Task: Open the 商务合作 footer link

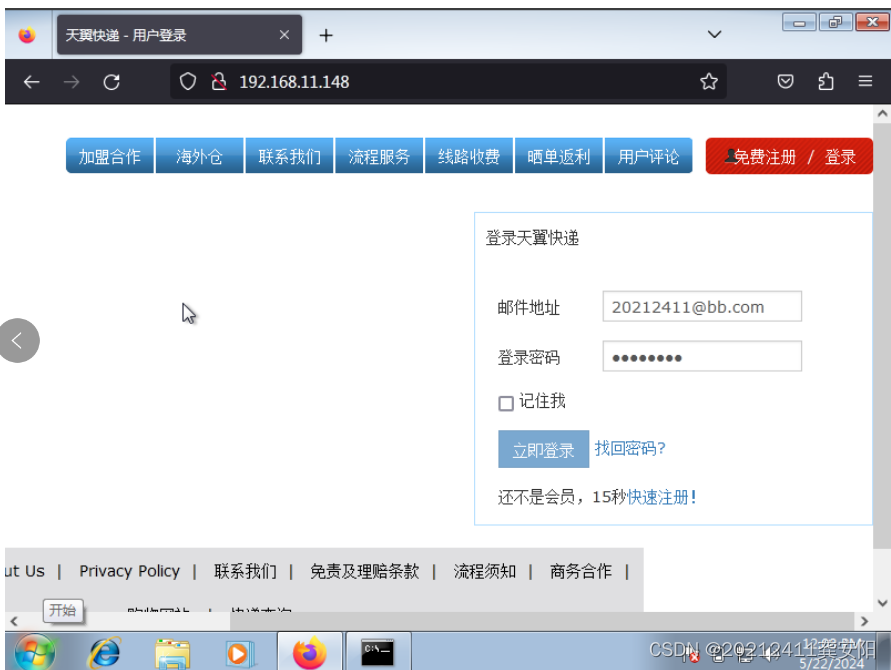Action: (x=581, y=571)
